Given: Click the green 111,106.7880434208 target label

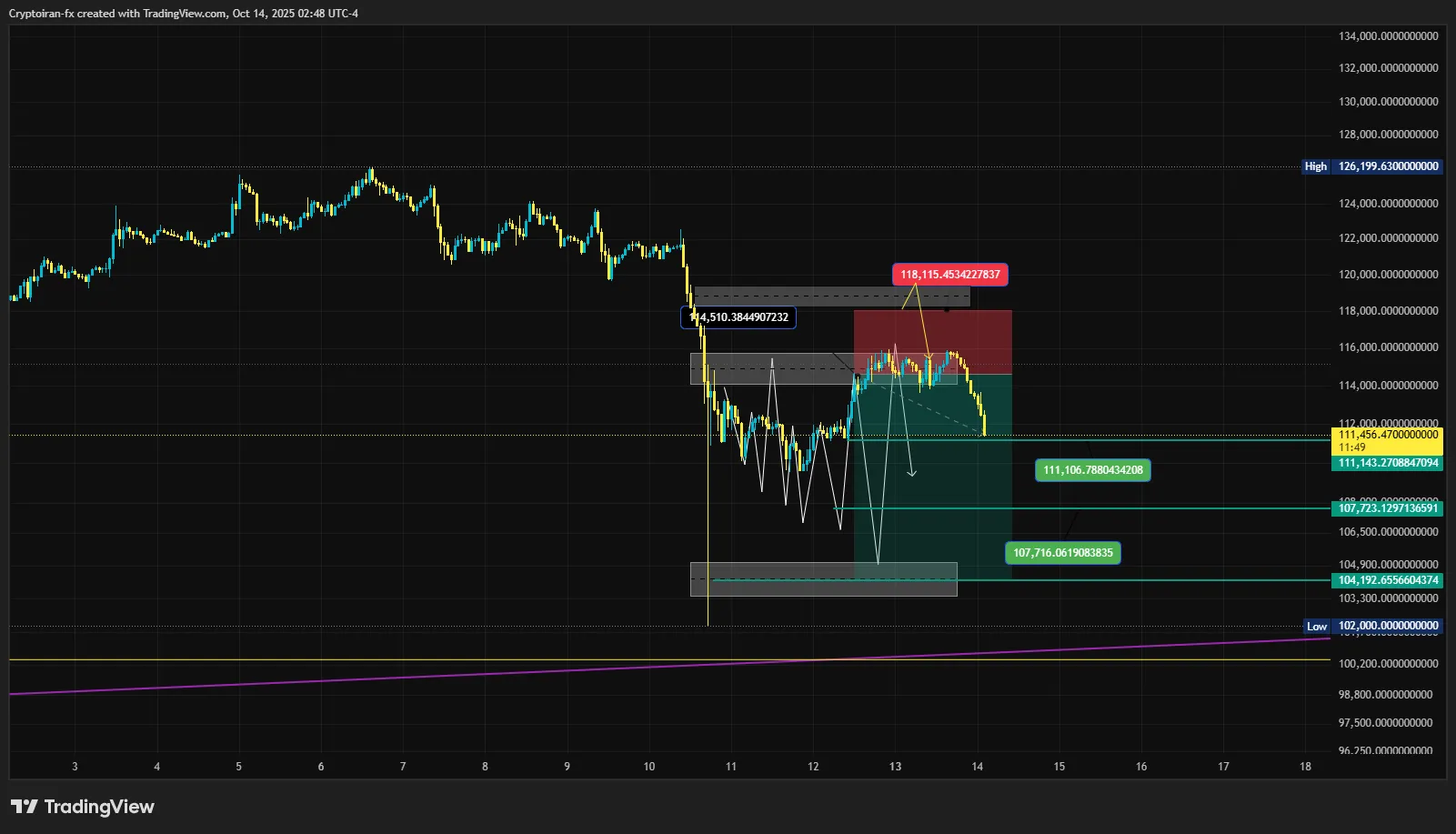Looking at the screenshot, I should (x=1092, y=470).
